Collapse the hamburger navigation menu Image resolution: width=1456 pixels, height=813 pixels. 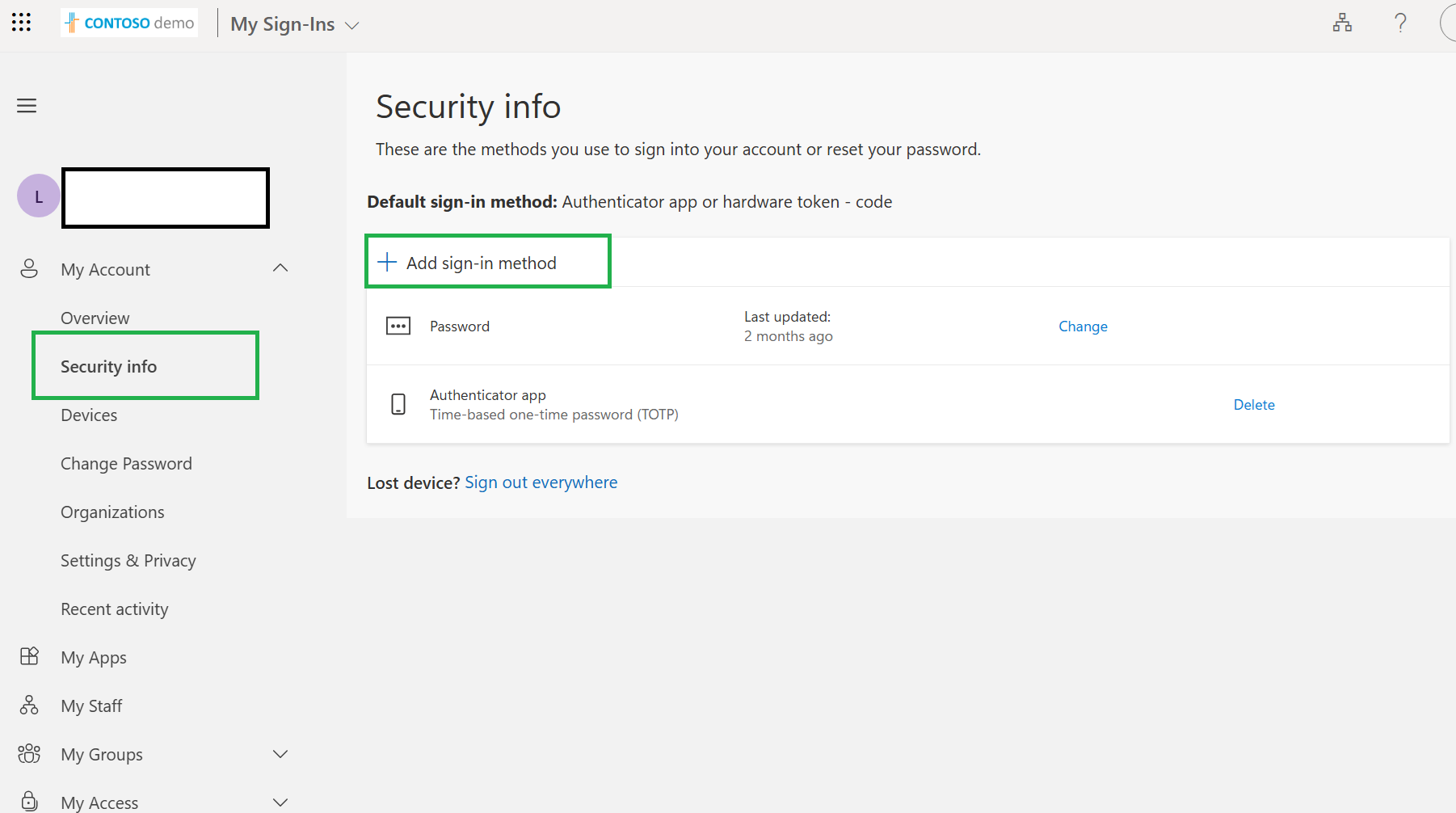[27, 106]
